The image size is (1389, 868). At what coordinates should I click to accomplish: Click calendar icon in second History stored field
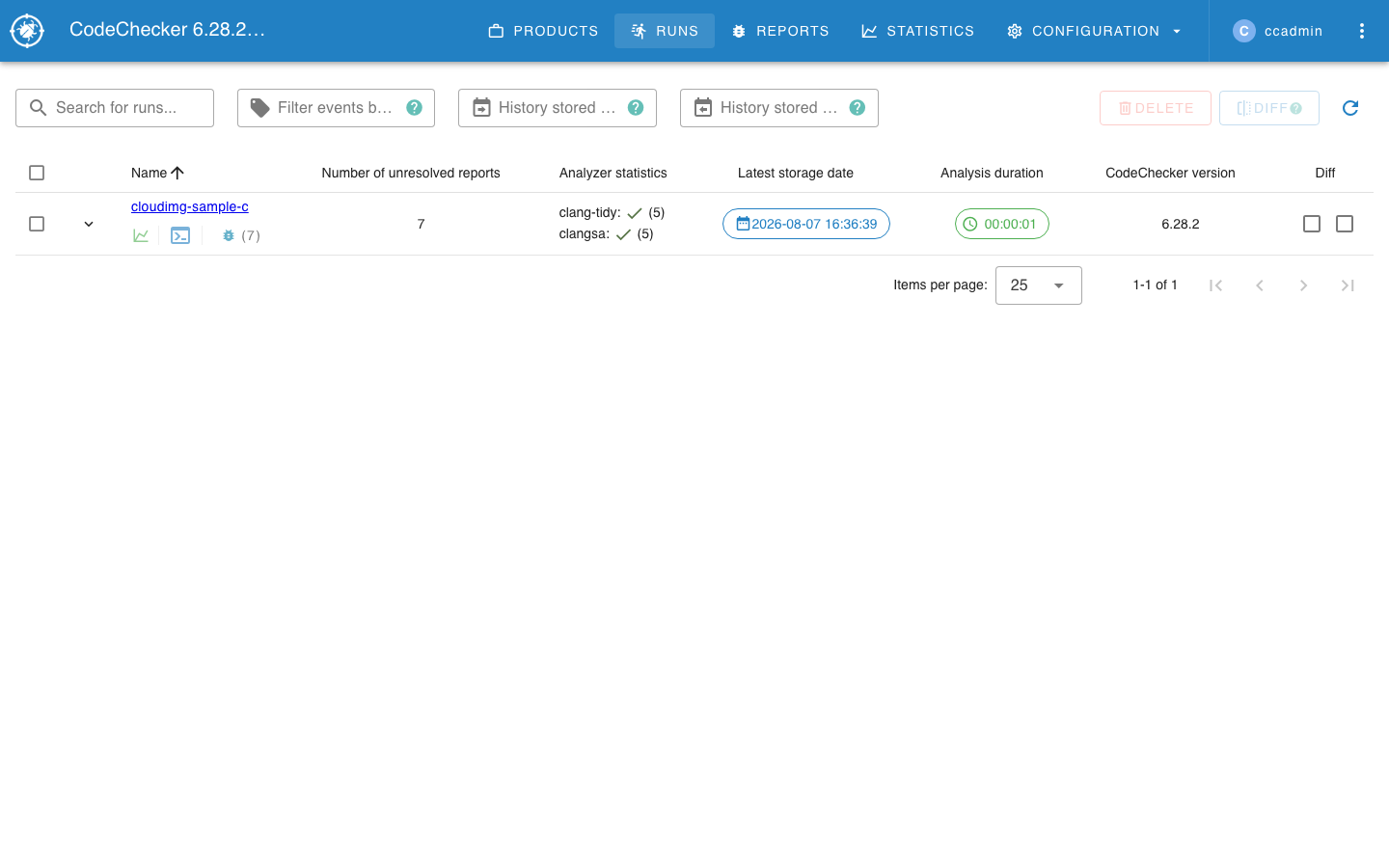tap(703, 108)
